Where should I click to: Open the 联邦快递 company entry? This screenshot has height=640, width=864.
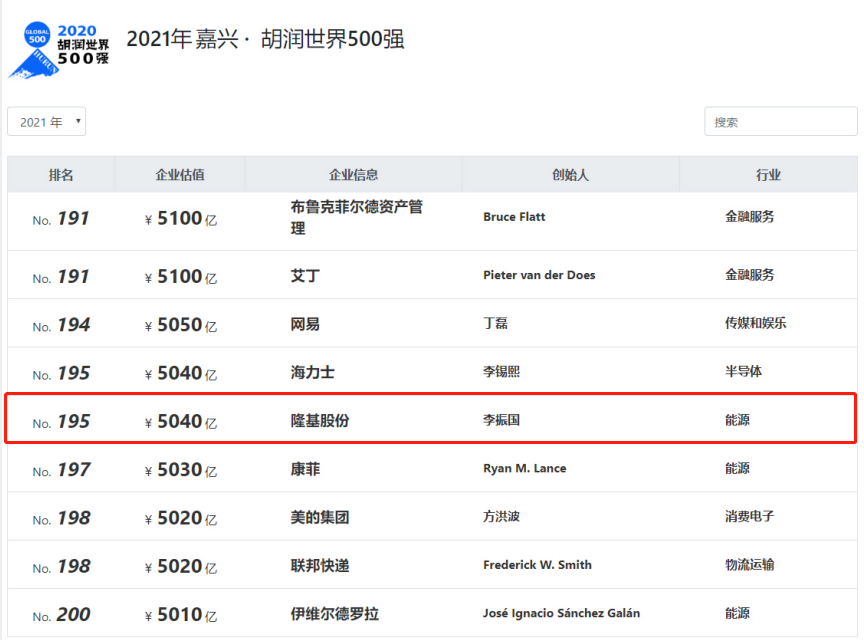320,565
